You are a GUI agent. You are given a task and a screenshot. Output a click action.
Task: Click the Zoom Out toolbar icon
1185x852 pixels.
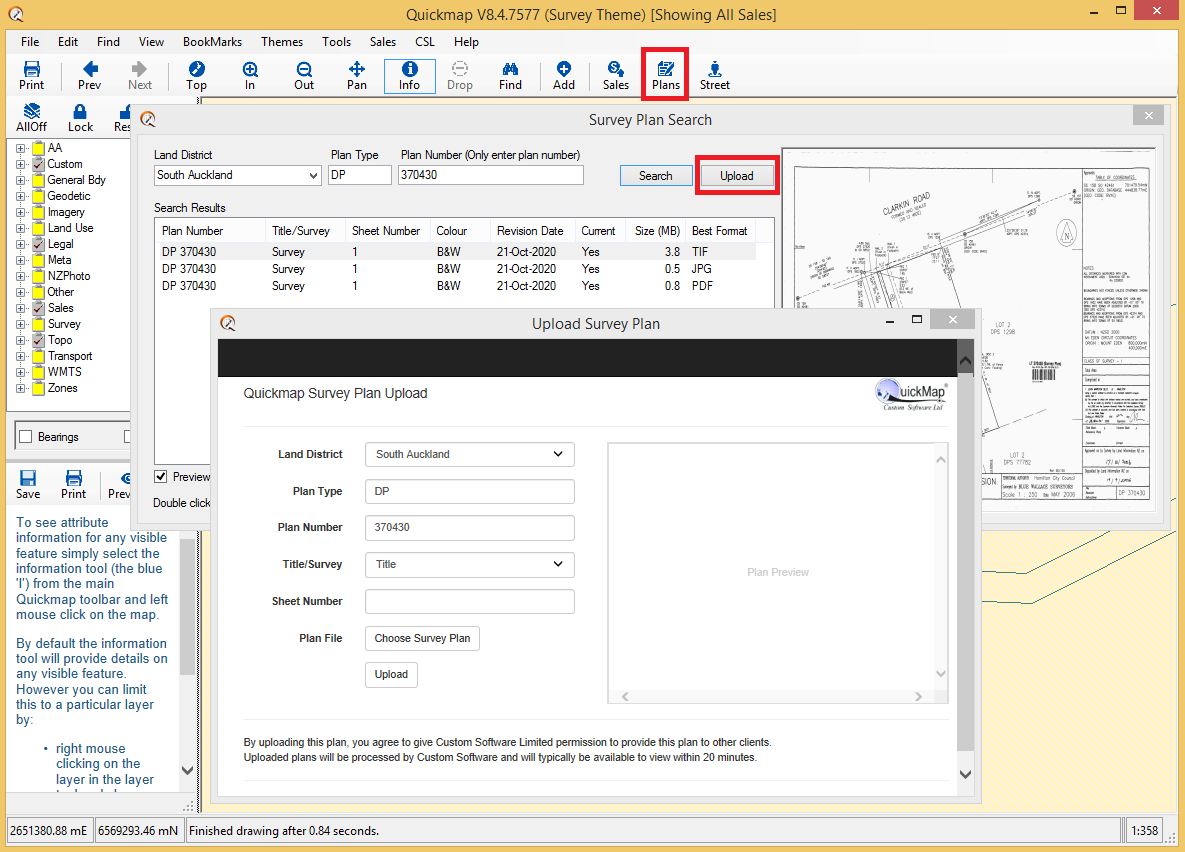304,75
